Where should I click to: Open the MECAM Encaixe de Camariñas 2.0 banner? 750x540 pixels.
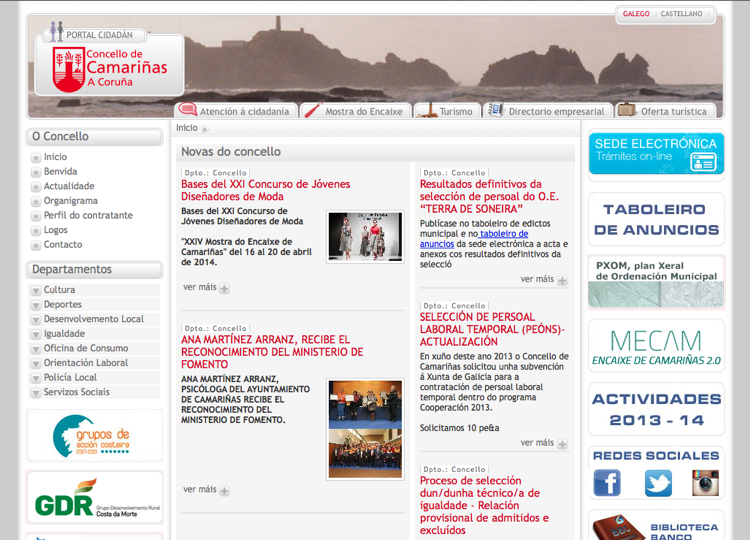656,345
